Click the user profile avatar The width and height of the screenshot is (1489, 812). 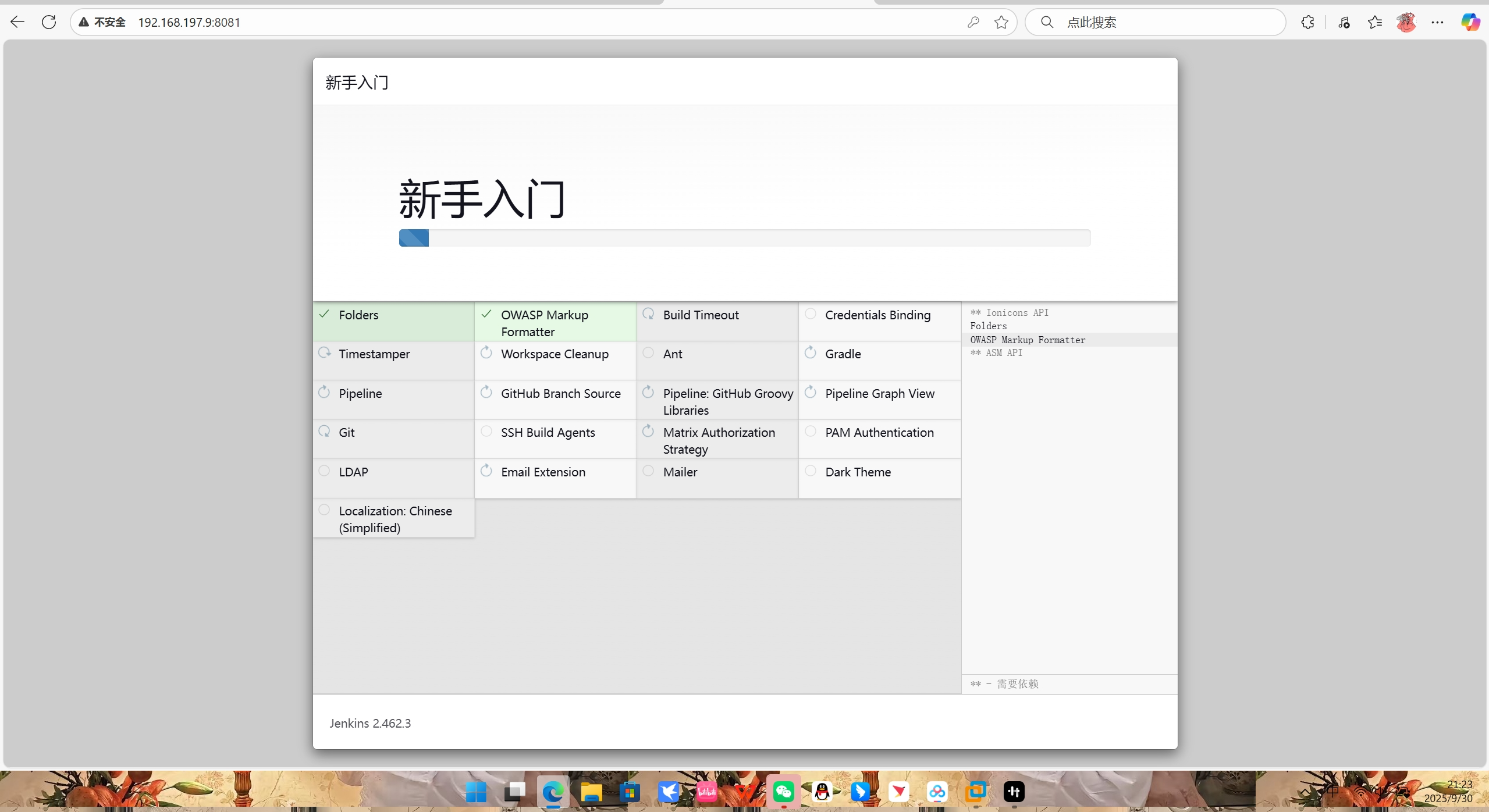[x=1406, y=22]
